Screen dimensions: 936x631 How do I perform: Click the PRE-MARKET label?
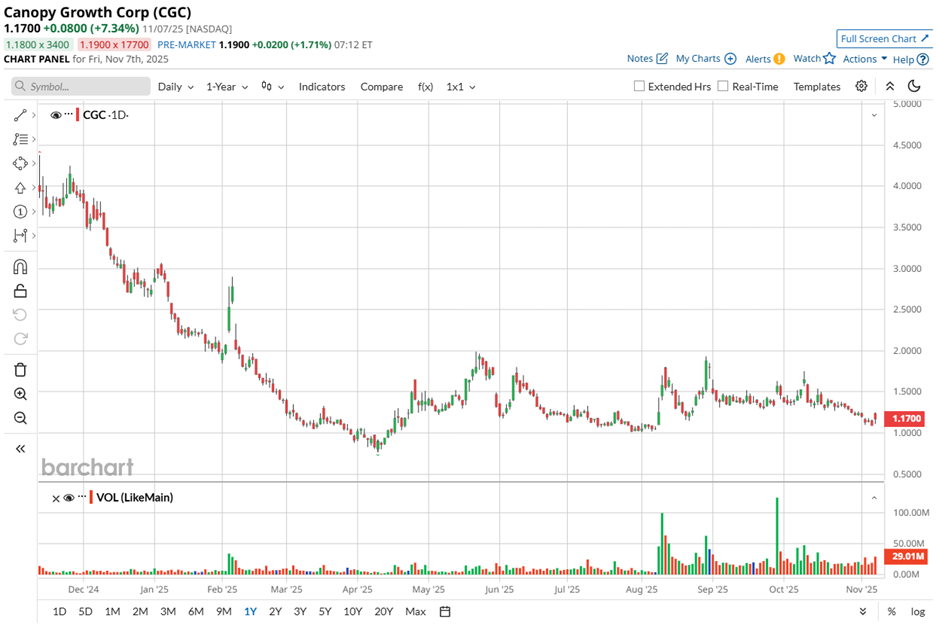(186, 45)
